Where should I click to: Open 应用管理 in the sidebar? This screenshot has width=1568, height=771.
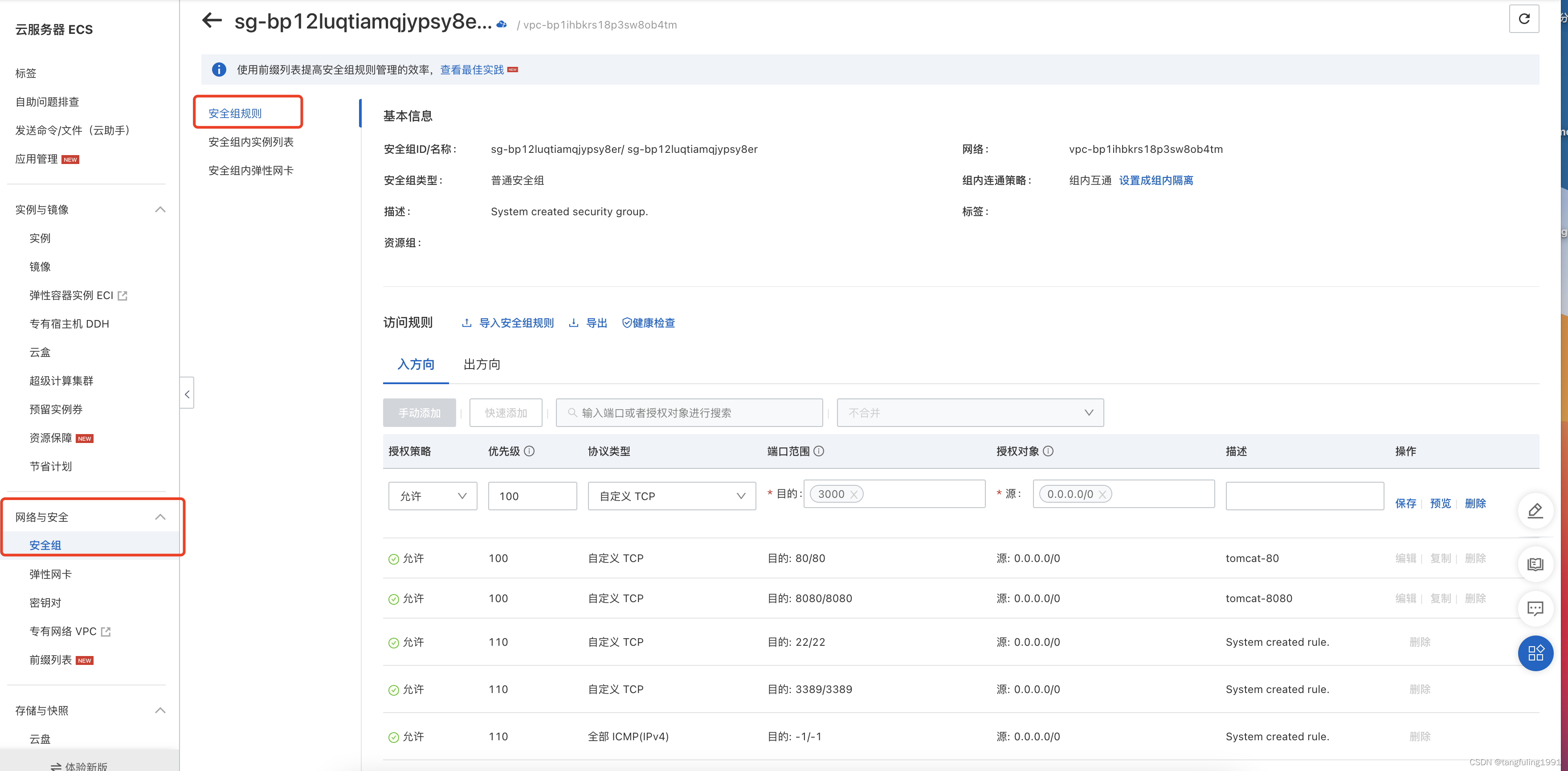[37, 159]
